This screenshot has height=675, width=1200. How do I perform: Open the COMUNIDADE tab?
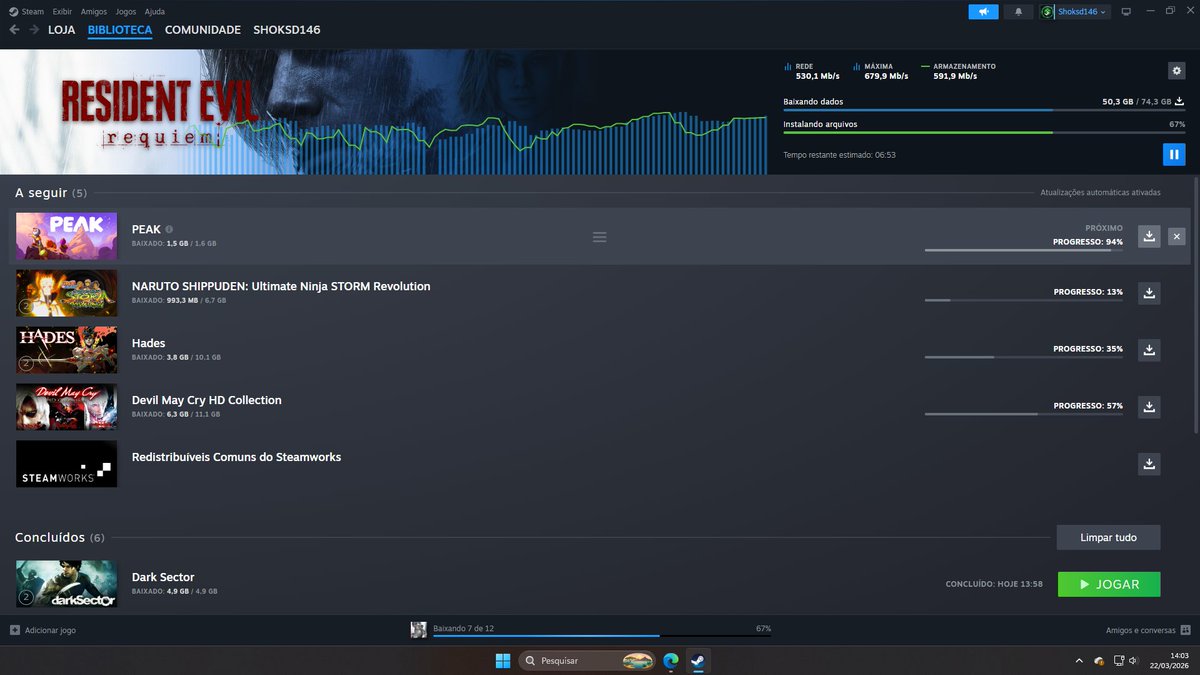click(x=203, y=30)
